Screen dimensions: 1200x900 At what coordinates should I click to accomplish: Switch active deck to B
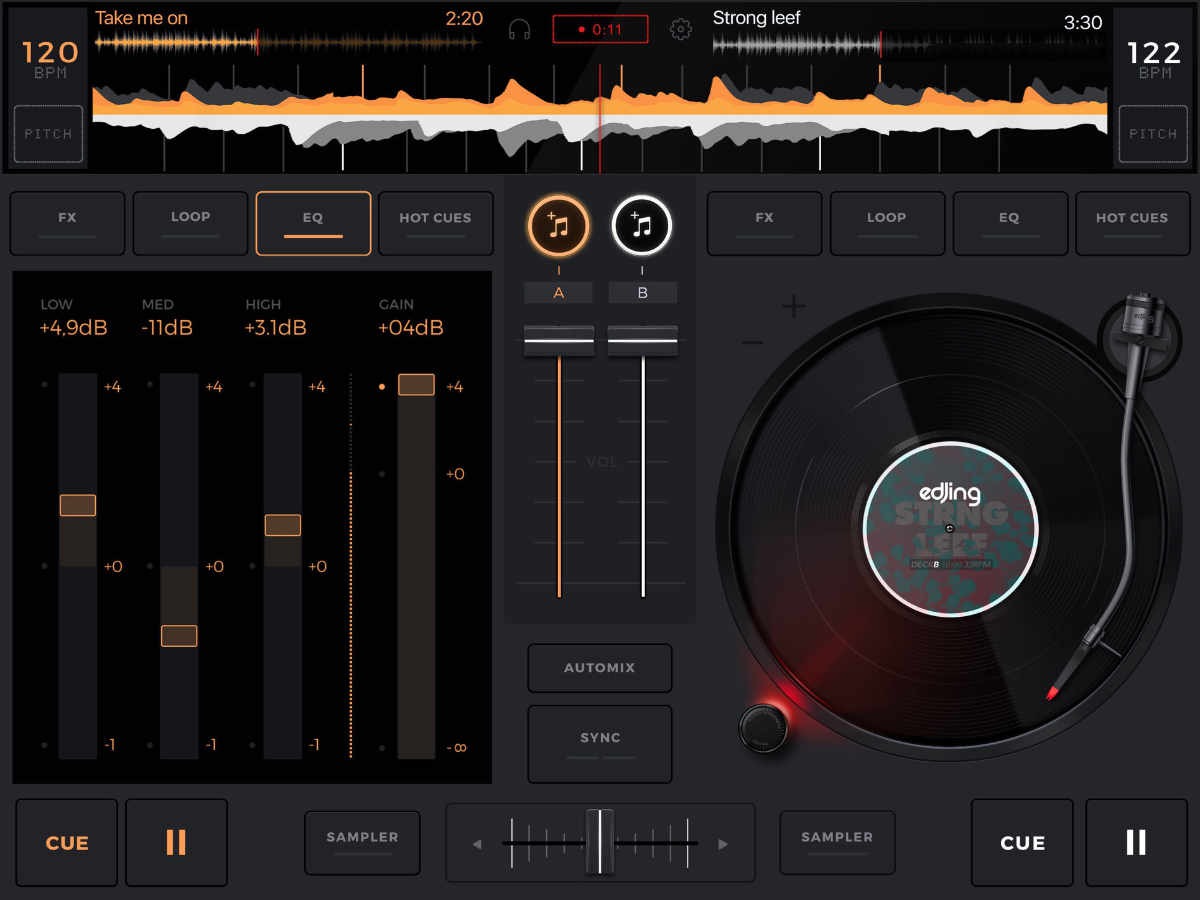point(642,292)
